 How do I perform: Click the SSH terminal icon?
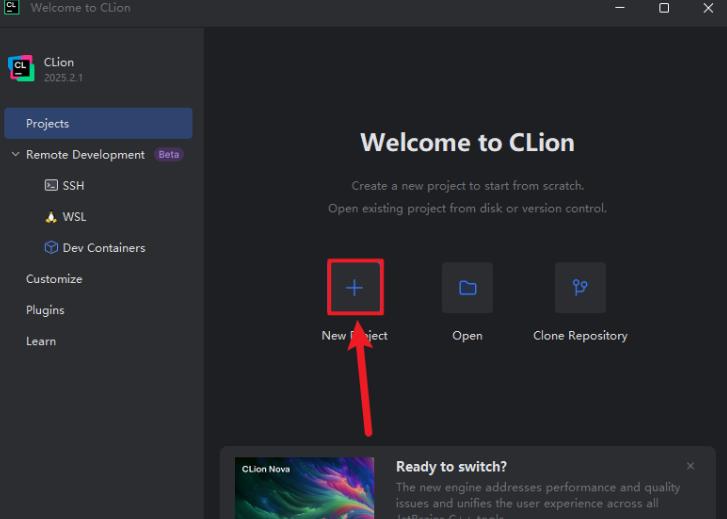point(51,186)
